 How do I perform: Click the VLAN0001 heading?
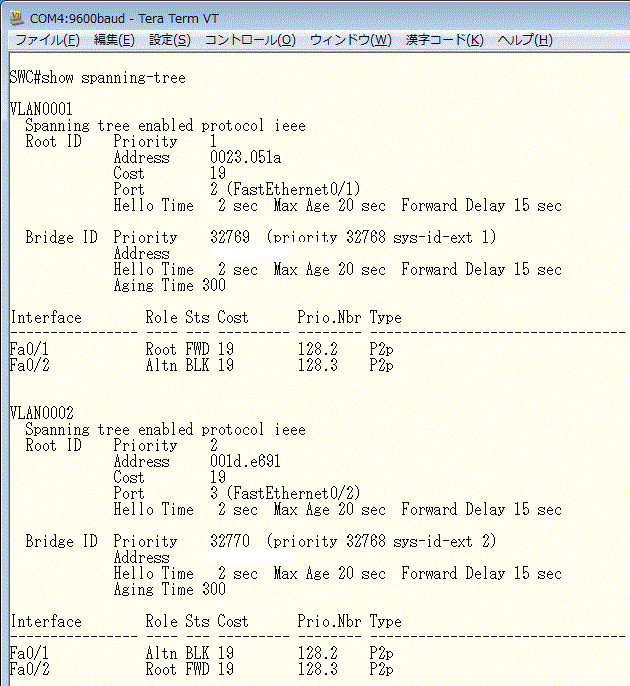[x=41, y=109]
